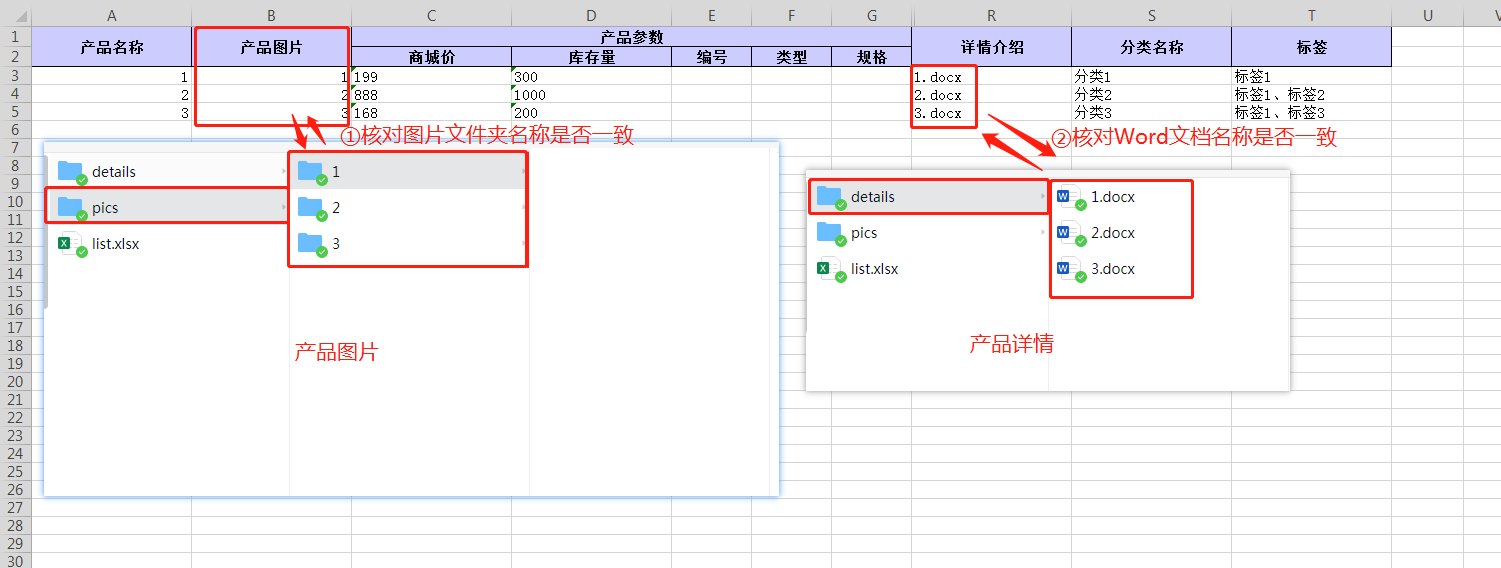Click the 类型 header cell
Screen dimensions: 1501x568
pos(791,57)
